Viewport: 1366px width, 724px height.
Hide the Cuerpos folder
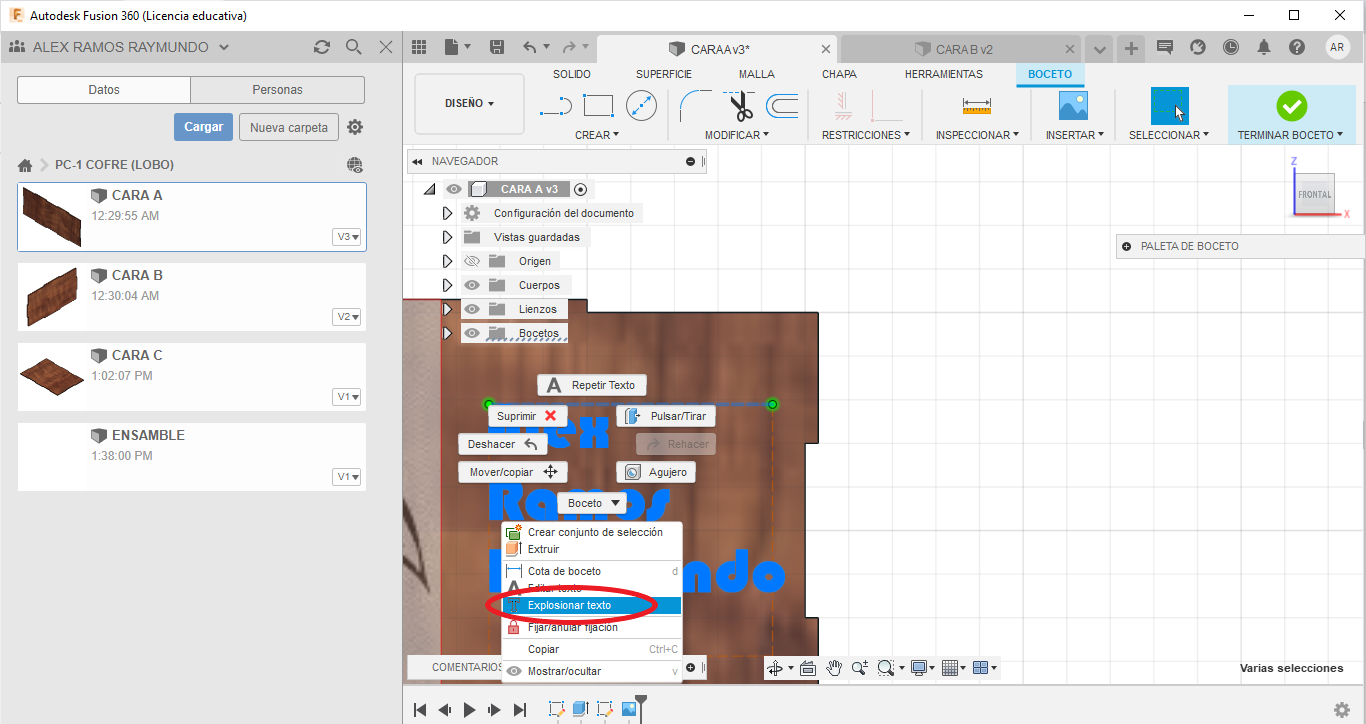pyautogui.click(x=472, y=285)
